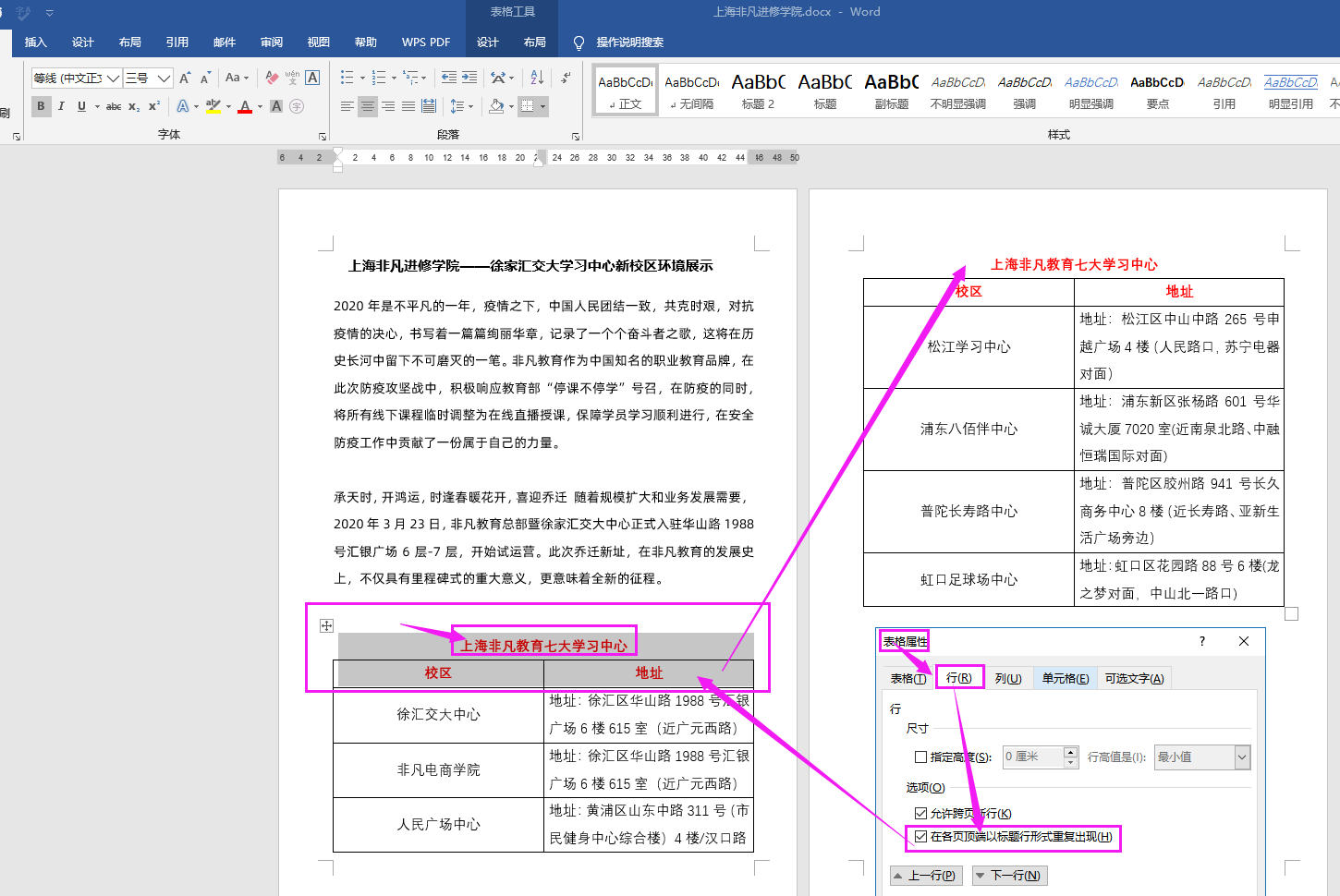Increase font size with grow button

185,78
